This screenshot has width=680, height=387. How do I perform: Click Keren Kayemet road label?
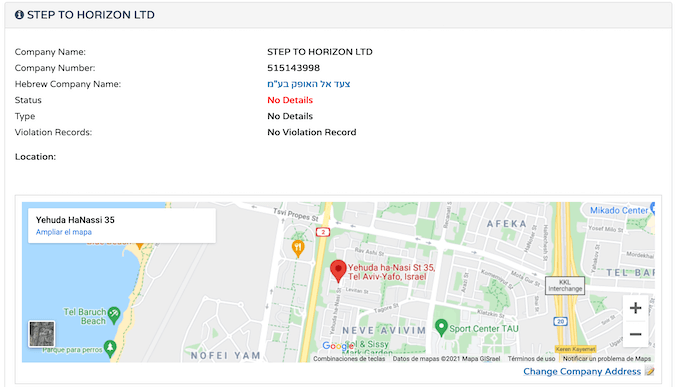tap(575, 349)
